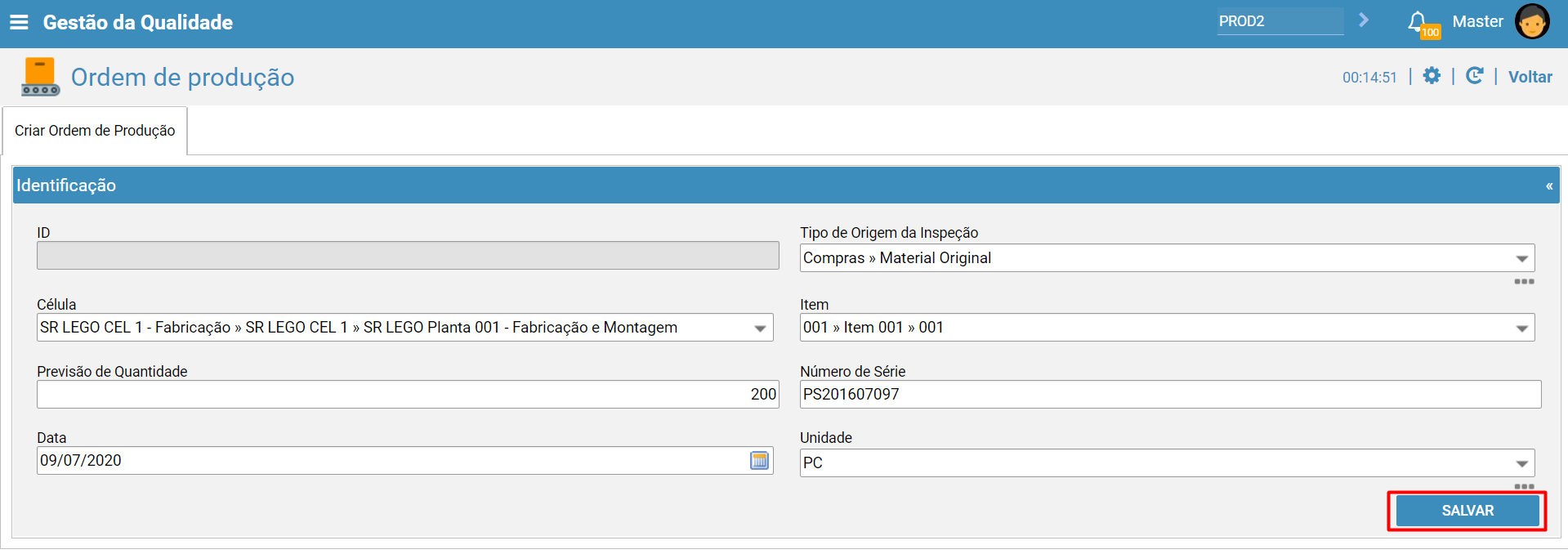1568x554 pixels.
Task: Open settings gear icon
Action: click(x=1432, y=76)
